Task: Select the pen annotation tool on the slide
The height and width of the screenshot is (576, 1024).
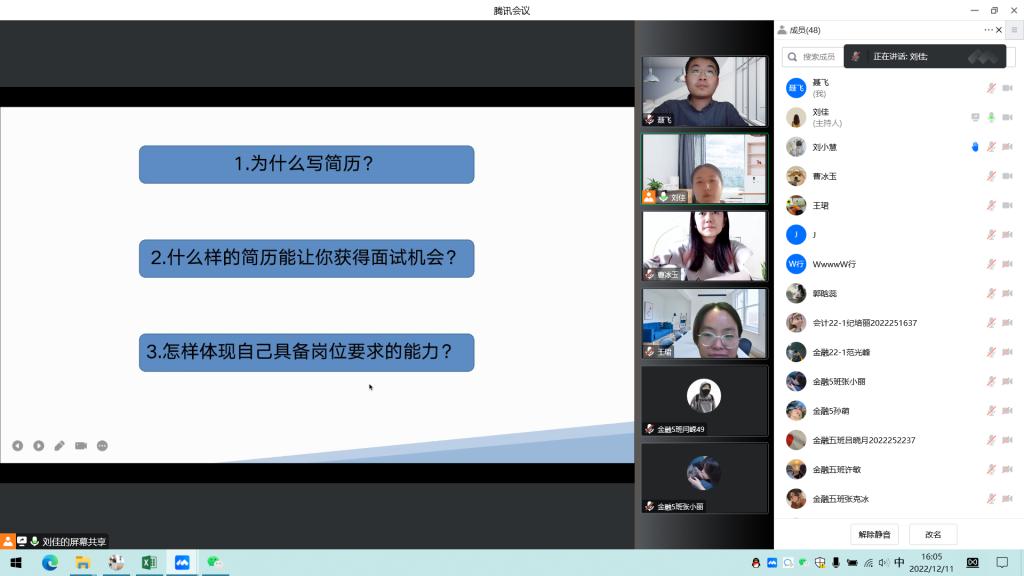Action: click(59, 445)
